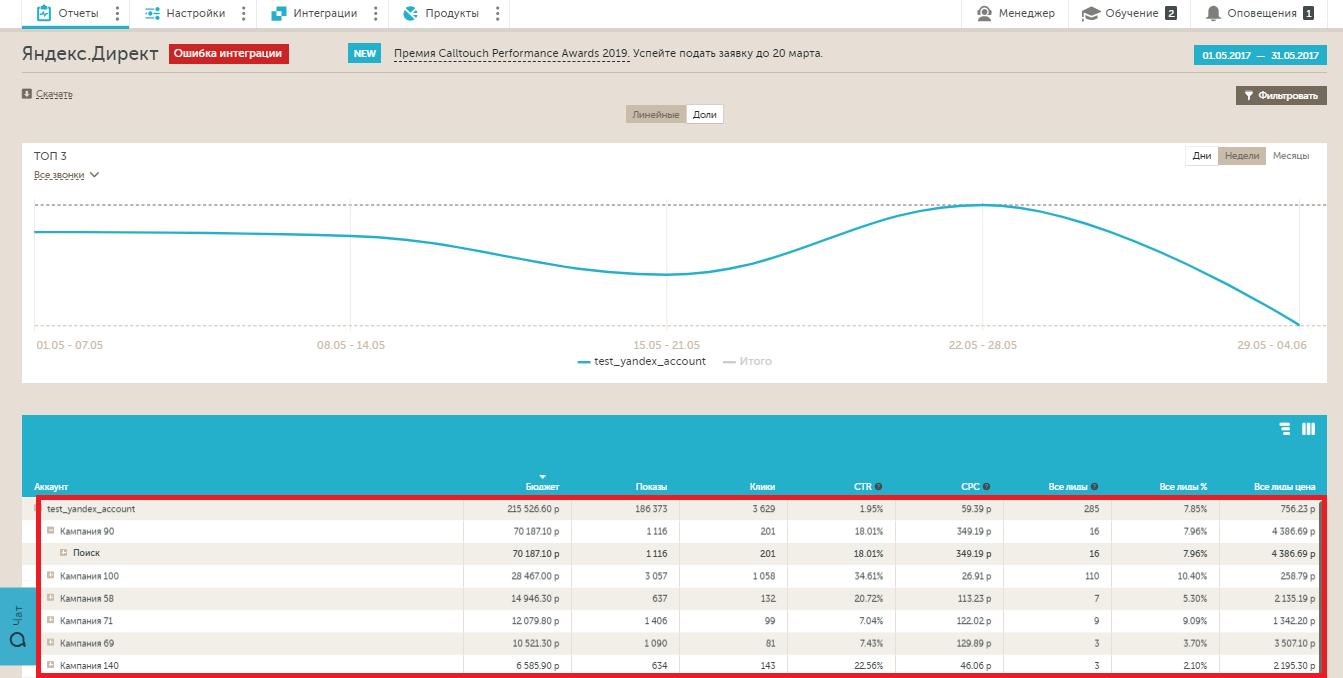Select the Месяцы chart interval
Screen dimensions: 1343x678
pos(1291,156)
